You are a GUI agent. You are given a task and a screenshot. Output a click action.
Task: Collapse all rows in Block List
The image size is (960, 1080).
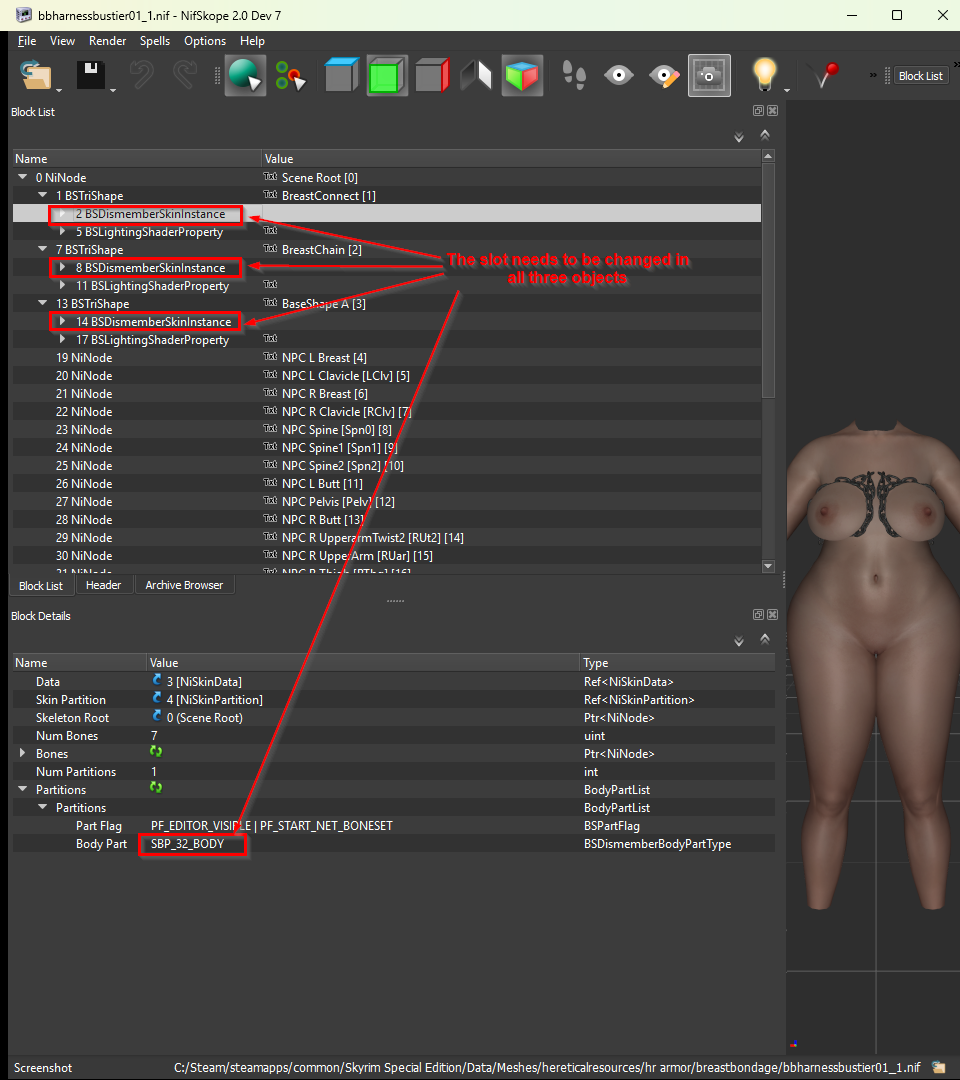[x=764, y=135]
